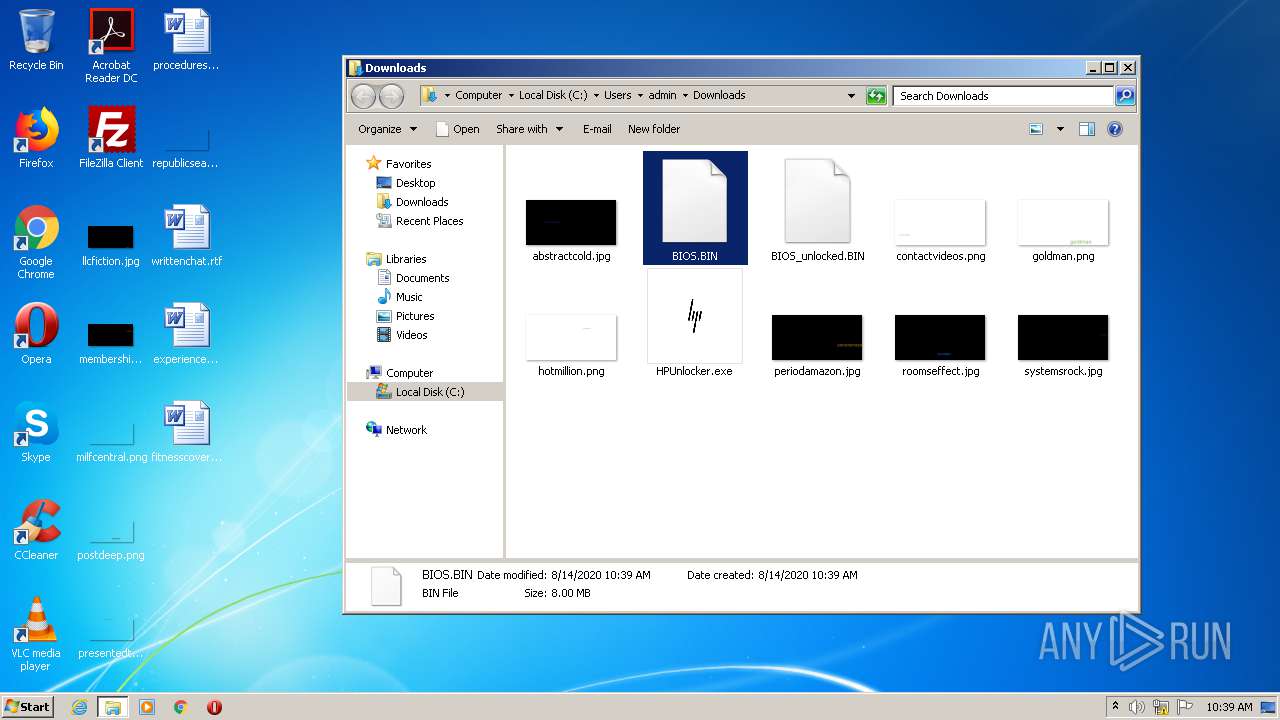The width and height of the screenshot is (1280, 720).
Task: Select Network in navigation pane
Action: point(406,430)
